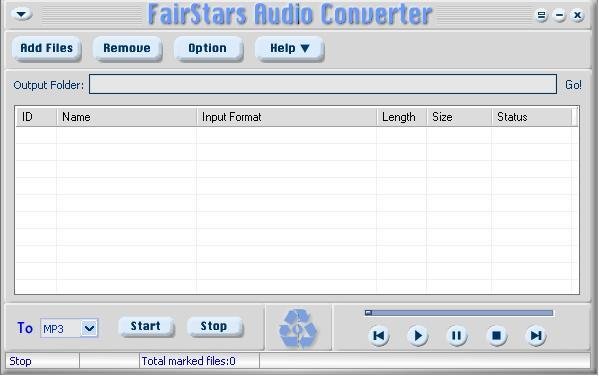Click the playback position slider
The width and height of the screenshot is (599, 376).
pyautogui.click(x=459, y=313)
